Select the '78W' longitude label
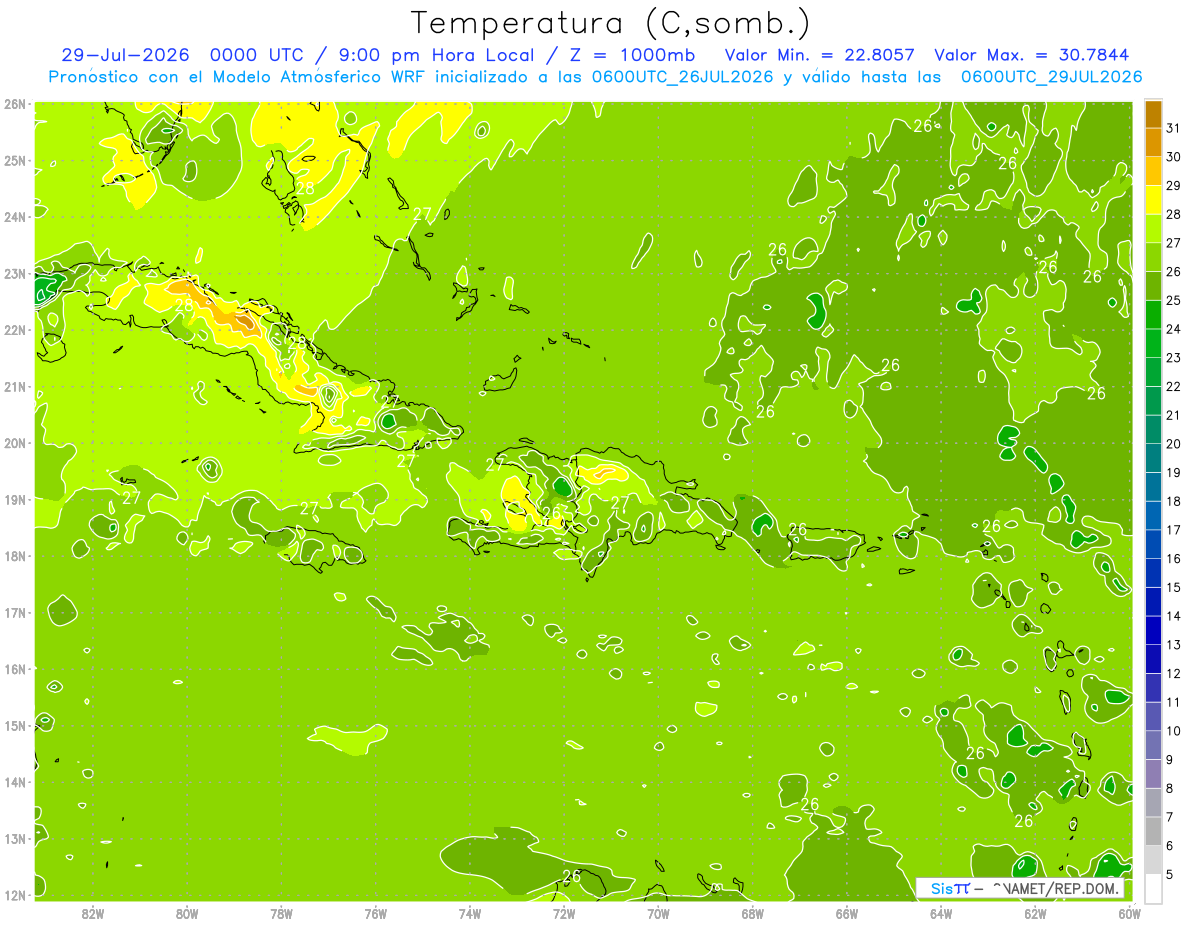 [281, 913]
